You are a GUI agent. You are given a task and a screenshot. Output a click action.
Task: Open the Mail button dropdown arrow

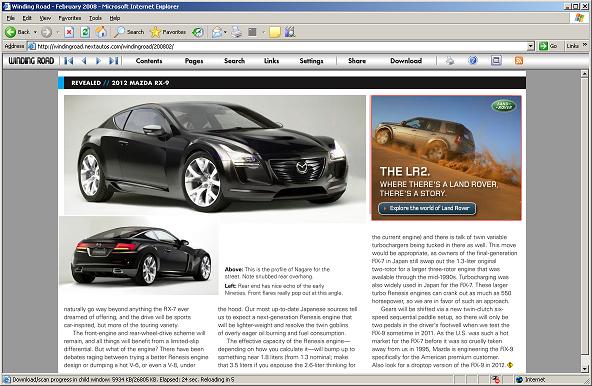[x=225, y=32]
